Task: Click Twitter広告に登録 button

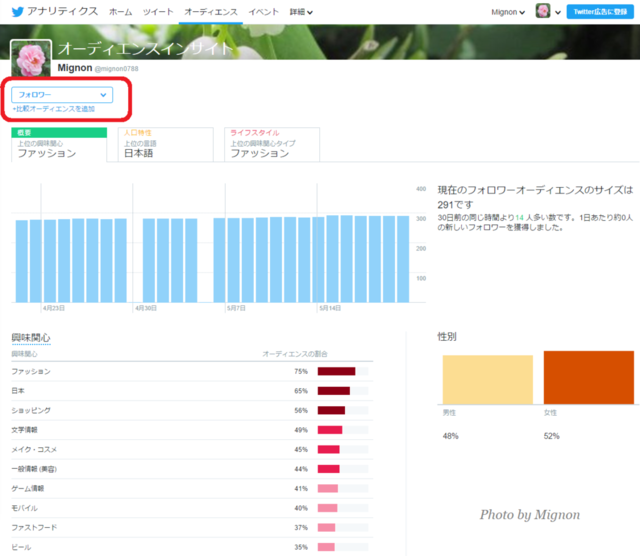Action: [x=599, y=12]
